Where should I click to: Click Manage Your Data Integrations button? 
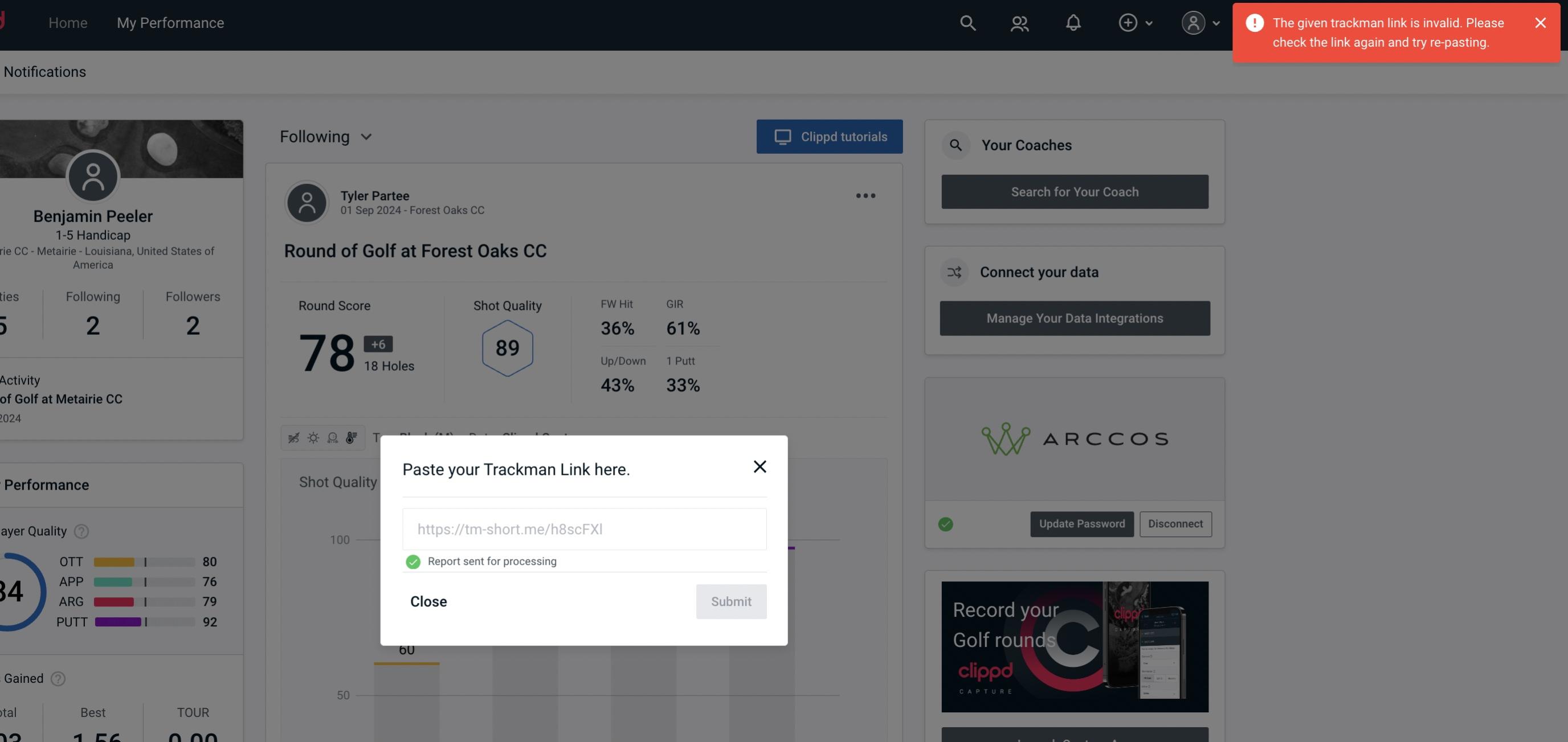pos(1075,318)
